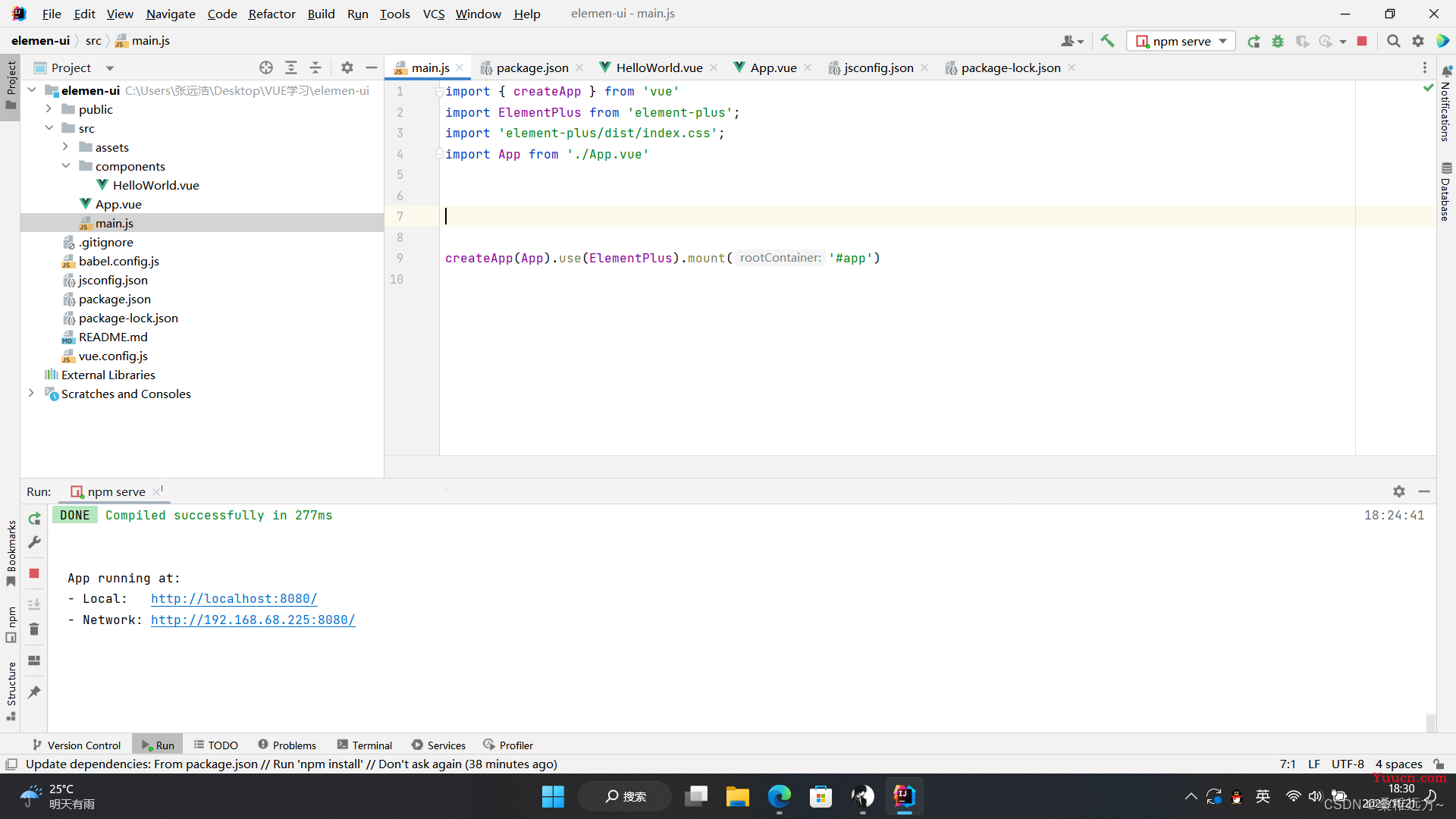1456x819 pixels.
Task: Click Select Opened File target icon
Action: click(266, 67)
